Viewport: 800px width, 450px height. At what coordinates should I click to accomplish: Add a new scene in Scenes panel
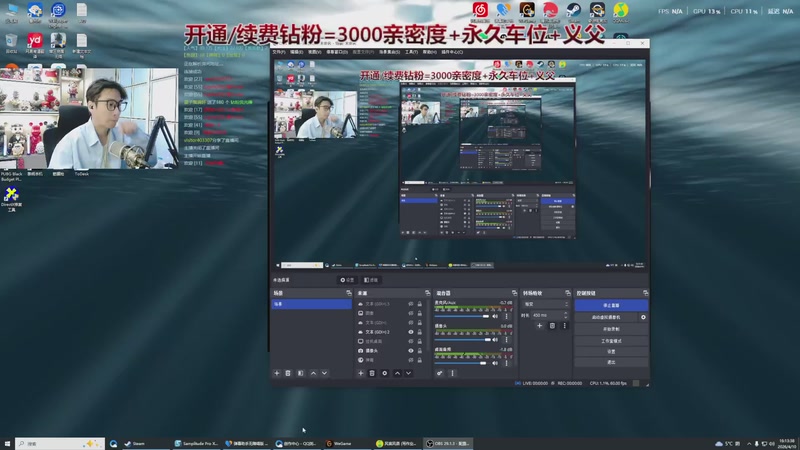tap(277, 373)
